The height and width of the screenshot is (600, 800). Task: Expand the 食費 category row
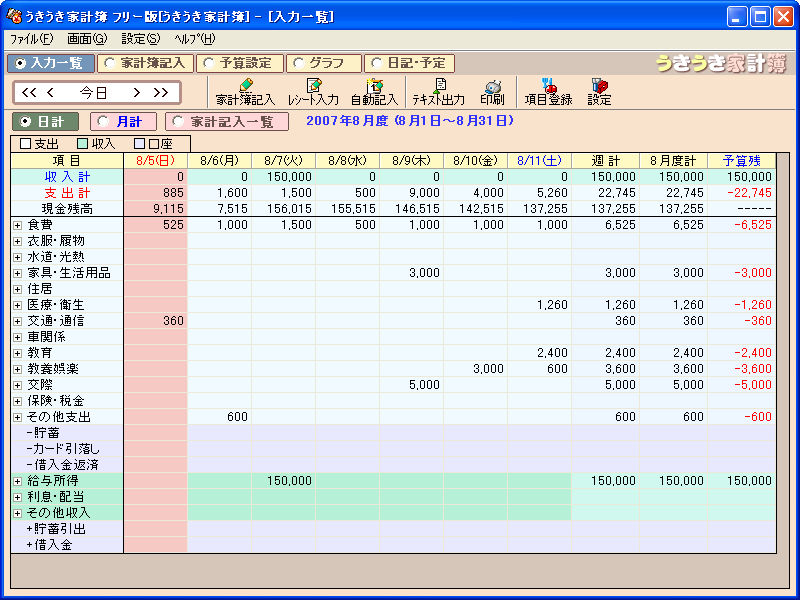[17, 226]
